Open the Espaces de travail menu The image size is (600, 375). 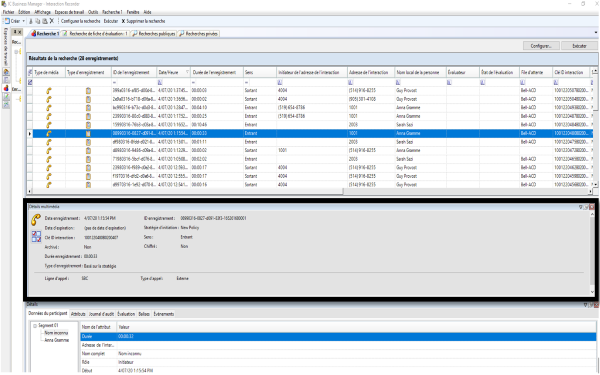click(69, 12)
